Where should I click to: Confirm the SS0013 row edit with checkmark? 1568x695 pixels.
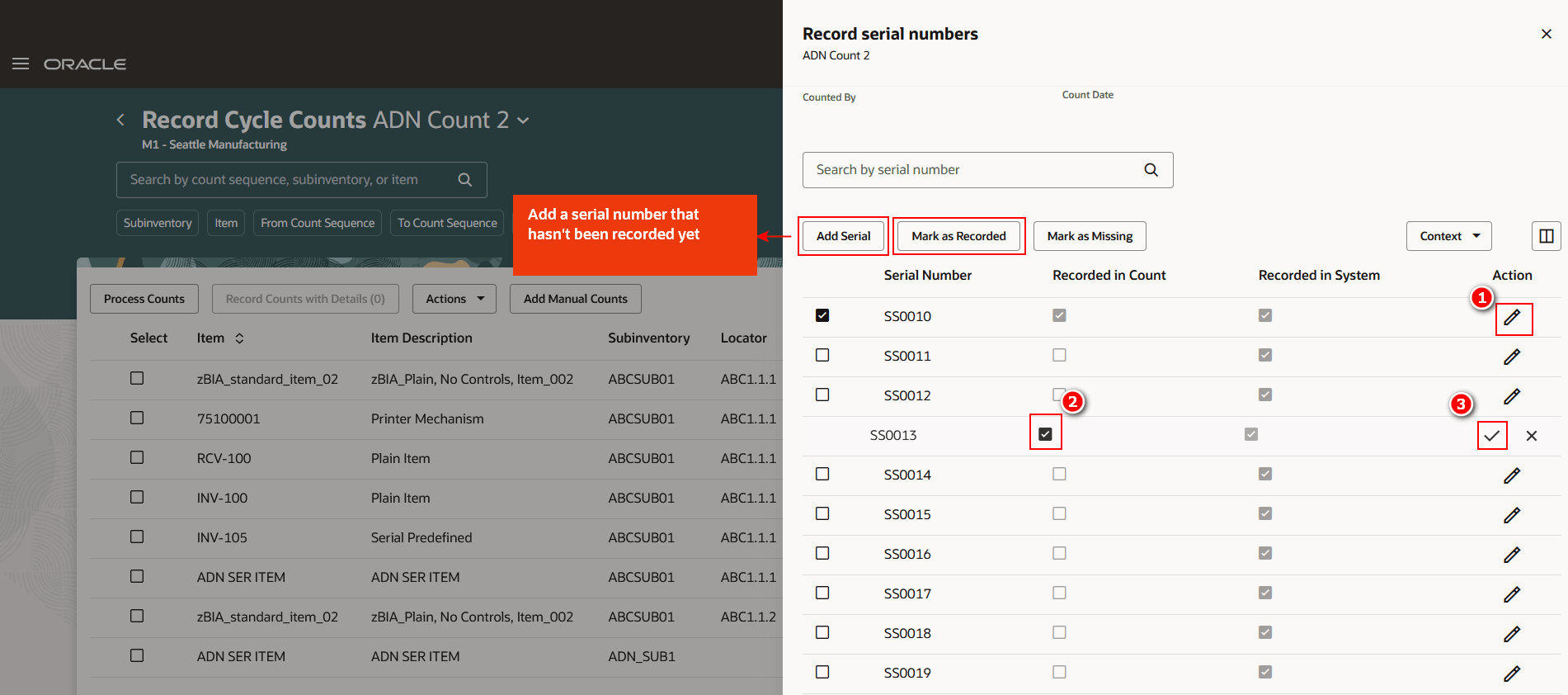point(1491,436)
